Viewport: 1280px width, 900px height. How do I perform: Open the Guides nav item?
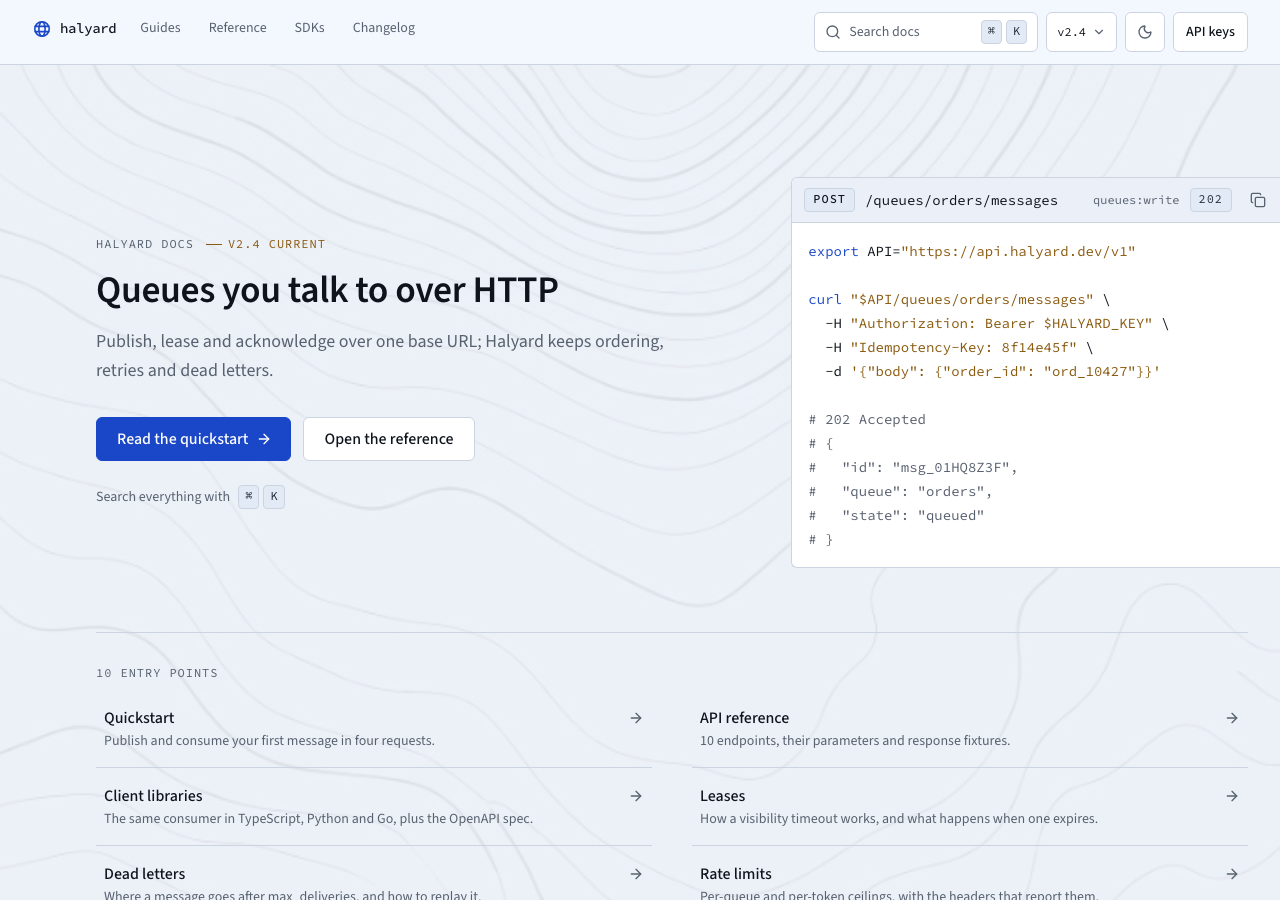point(160,28)
